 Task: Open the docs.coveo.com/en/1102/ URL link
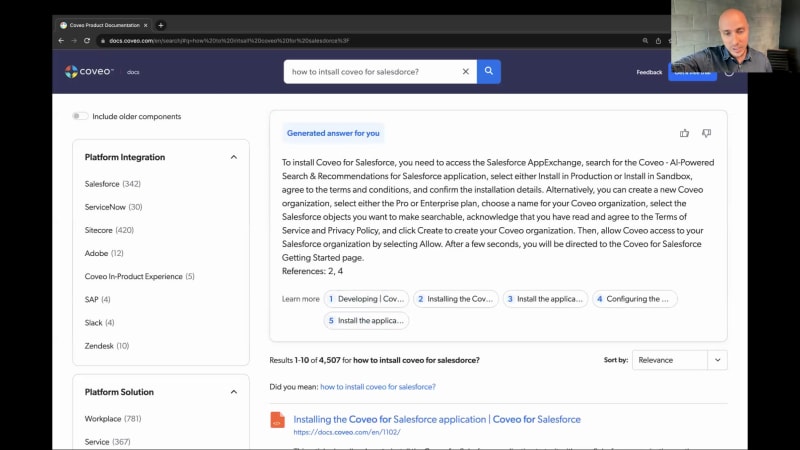(347, 432)
